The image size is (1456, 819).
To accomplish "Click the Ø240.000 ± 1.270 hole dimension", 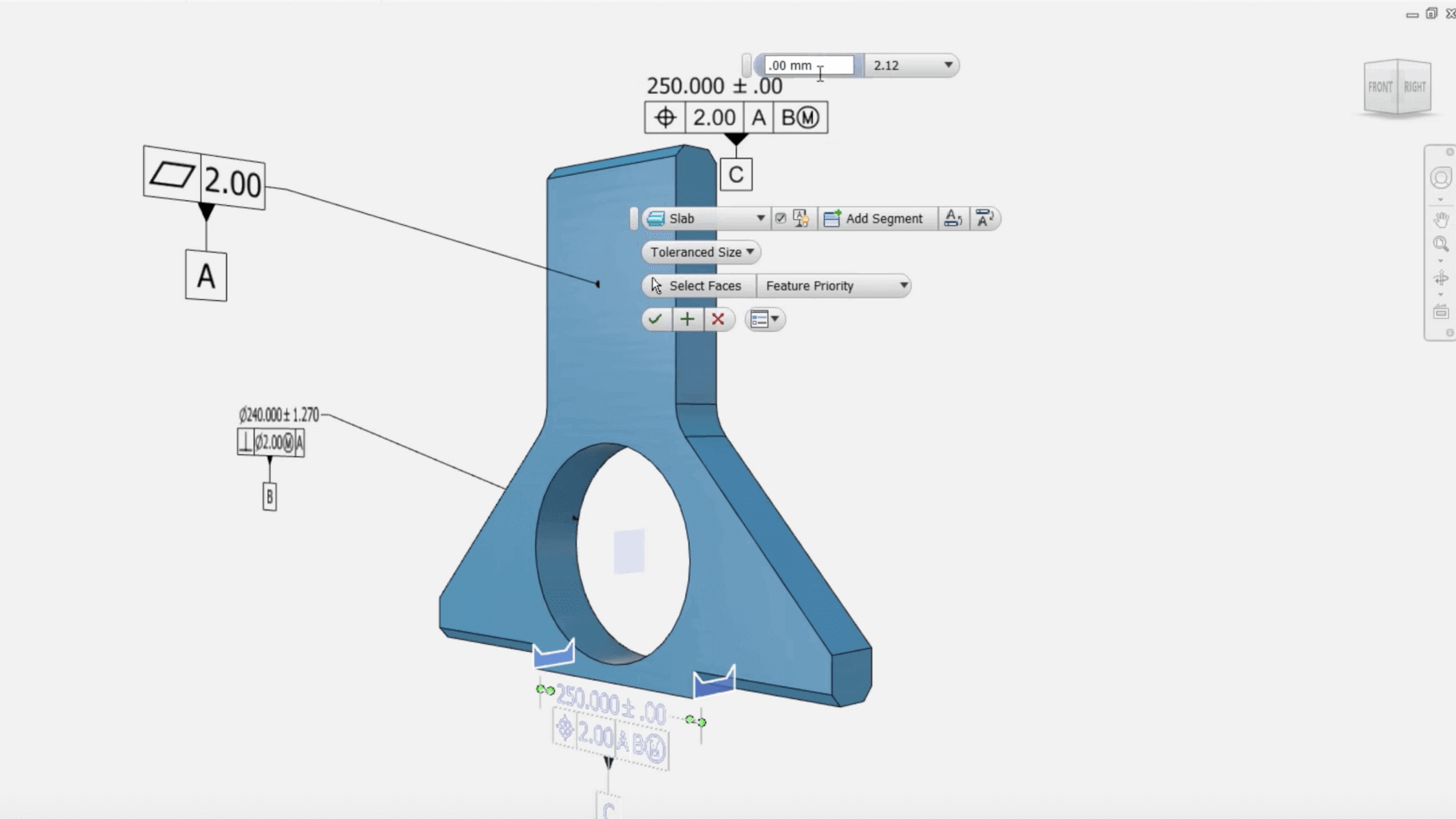I will point(278,415).
